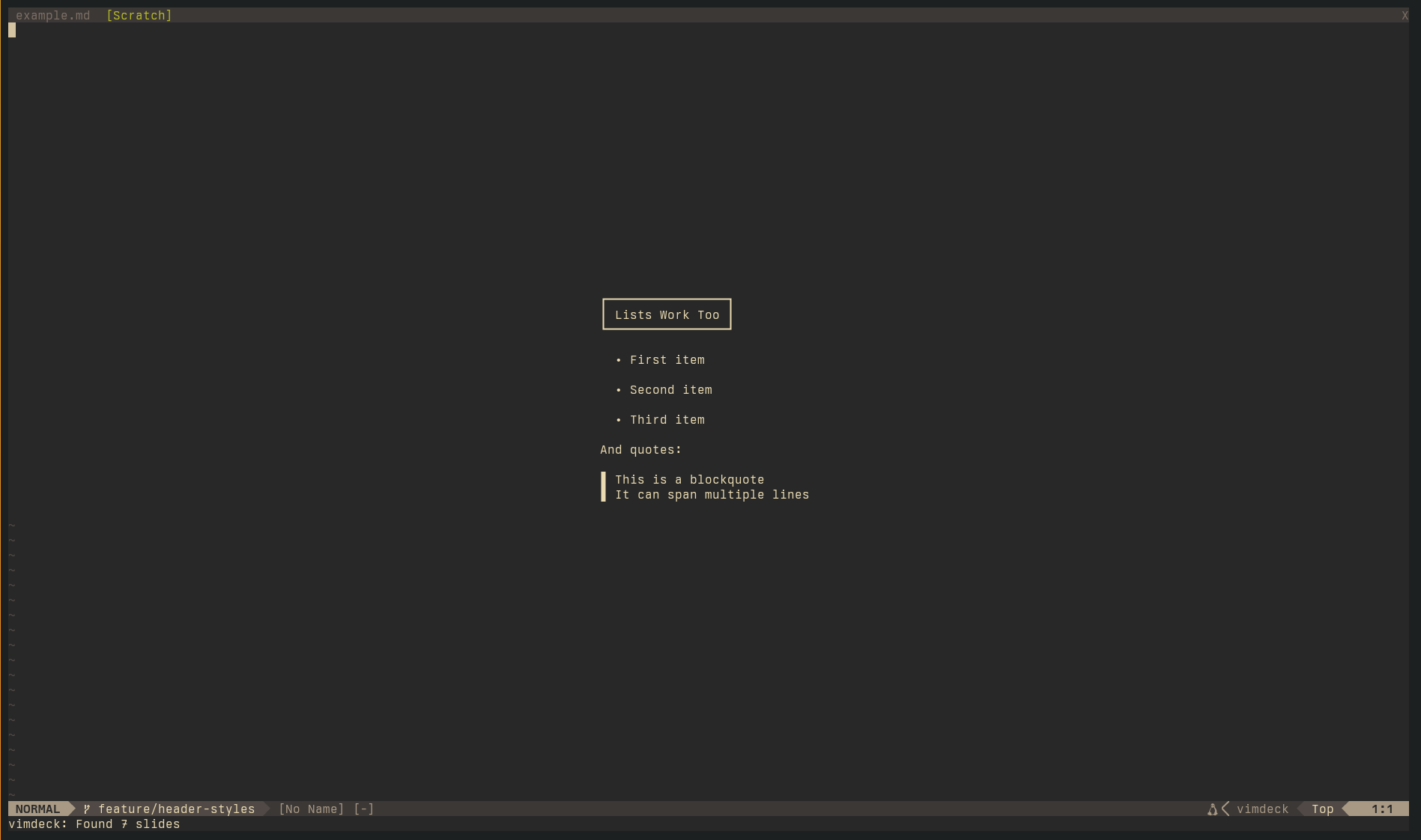Open the vimdeck statusline segment
This screenshot has width=1421, height=840.
(1262, 809)
